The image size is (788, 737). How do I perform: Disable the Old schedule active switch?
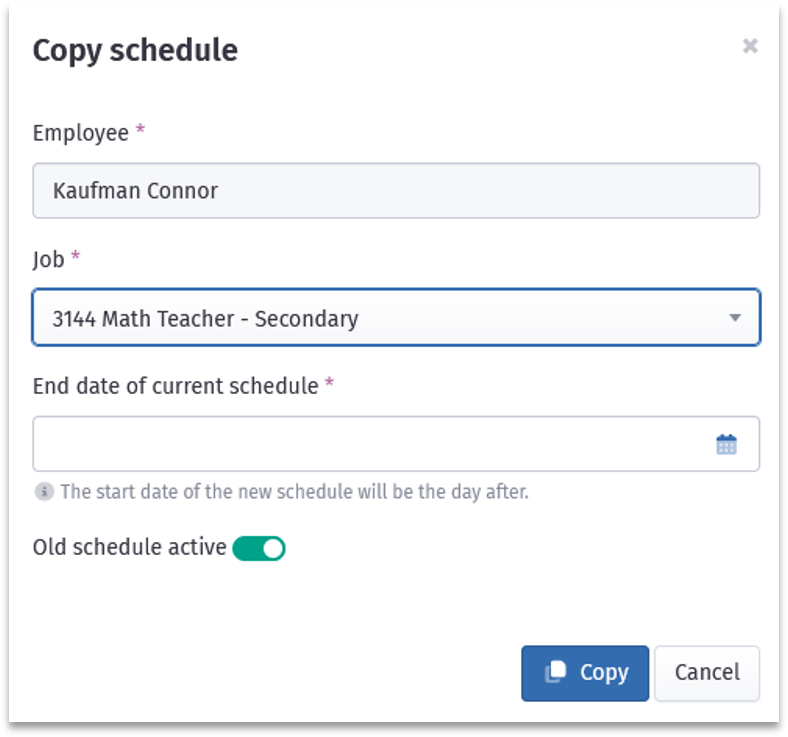(x=259, y=548)
